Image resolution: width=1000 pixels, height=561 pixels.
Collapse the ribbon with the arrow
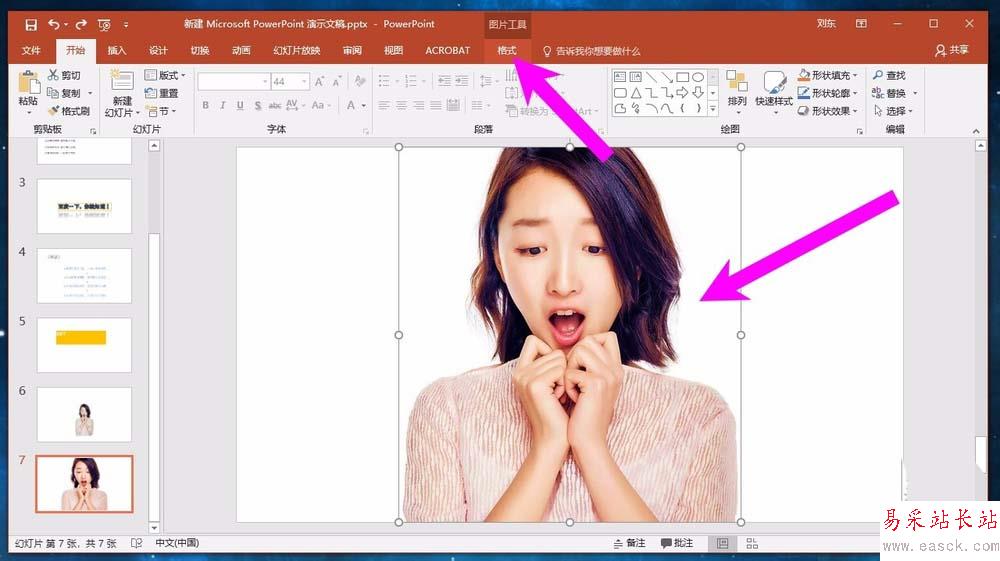pos(976,131)
